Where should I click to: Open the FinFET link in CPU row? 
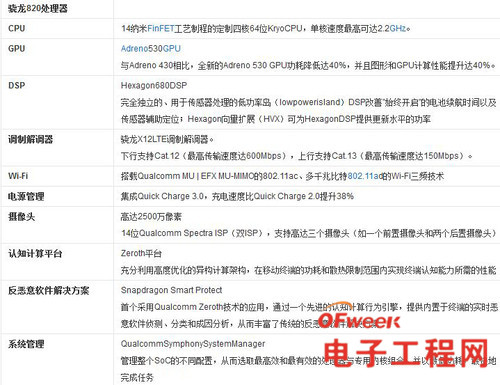click(161, 28)
